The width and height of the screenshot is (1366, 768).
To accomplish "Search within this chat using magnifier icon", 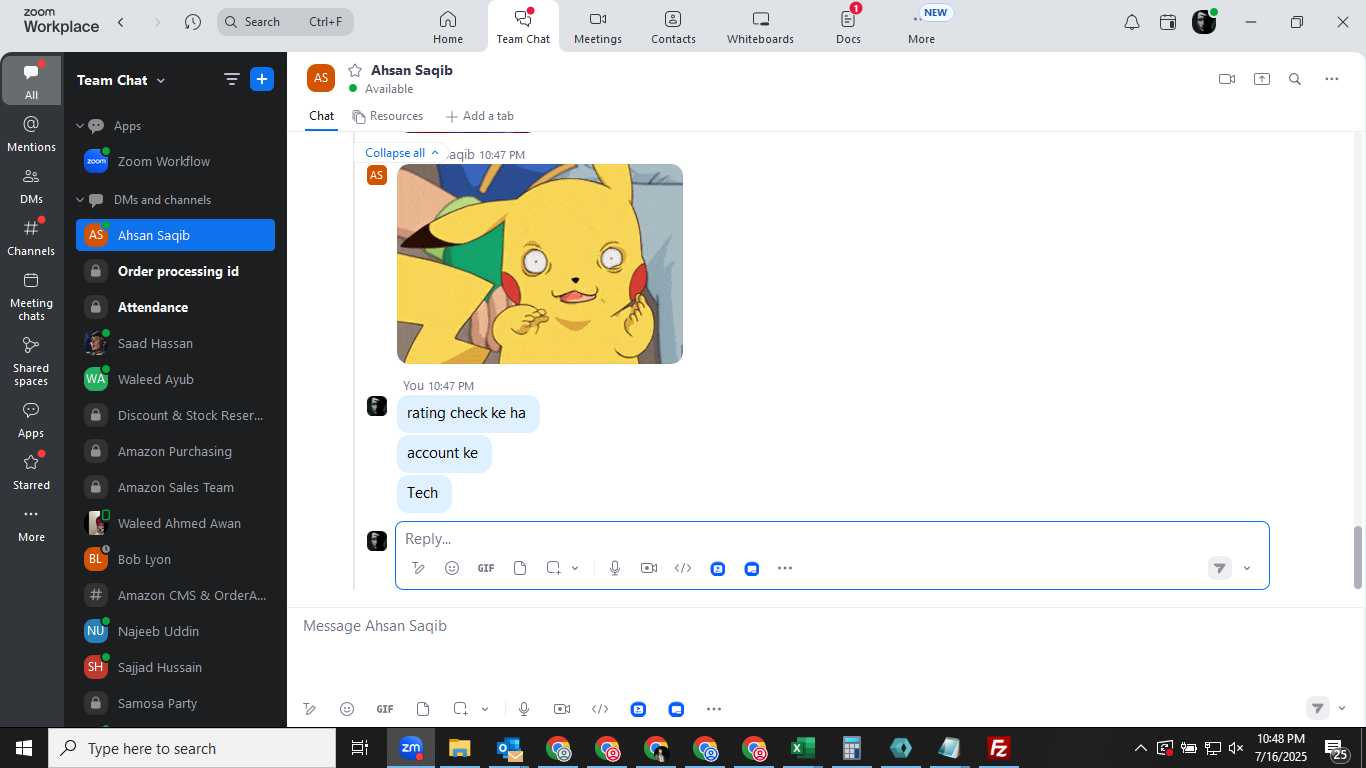I will [1295, 79].
